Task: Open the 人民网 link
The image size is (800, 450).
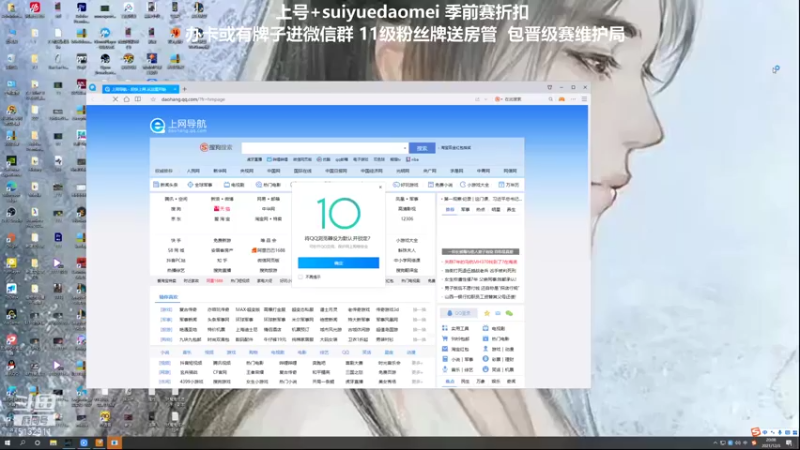Action: (193, 171)
